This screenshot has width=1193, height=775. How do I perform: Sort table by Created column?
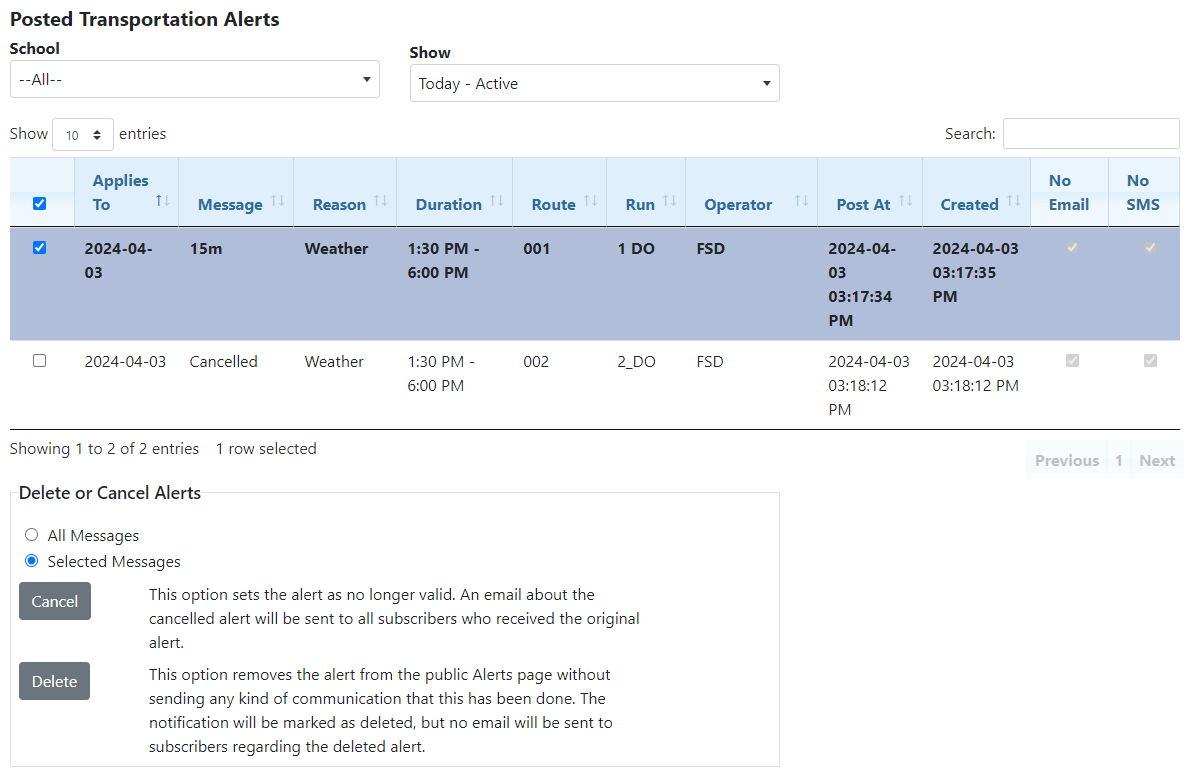[969, 204]
